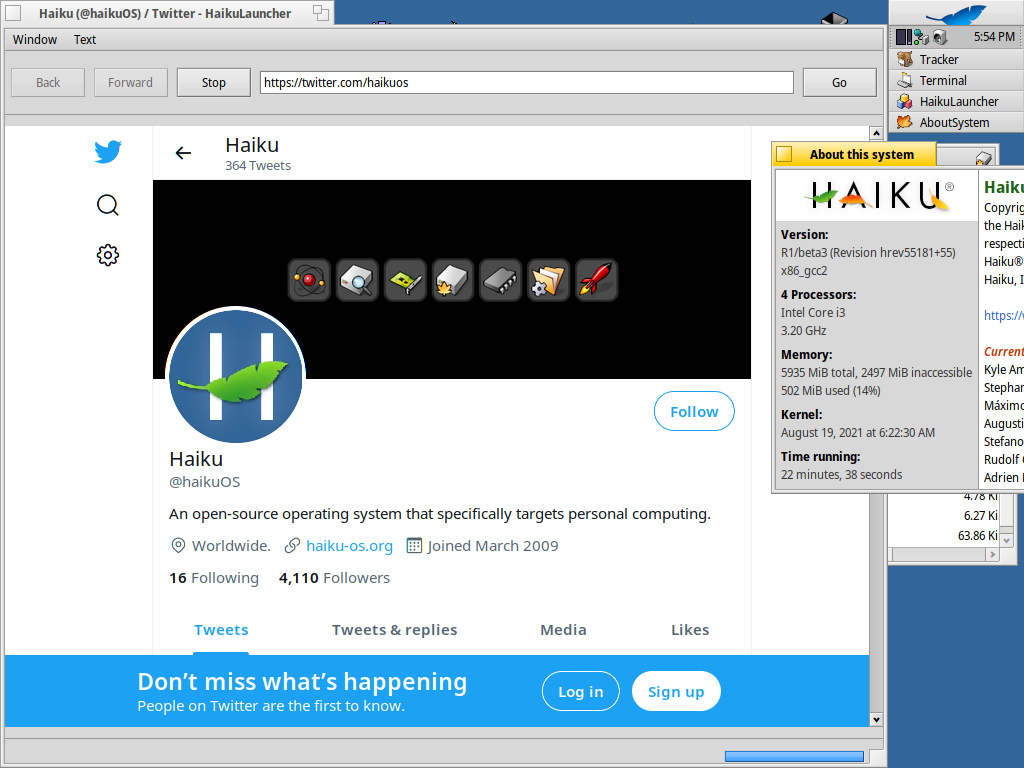The width and height of the screenshot is (1024, 768).
Task: Click the location pin icon near Worldwide
Action: [178, 545]
